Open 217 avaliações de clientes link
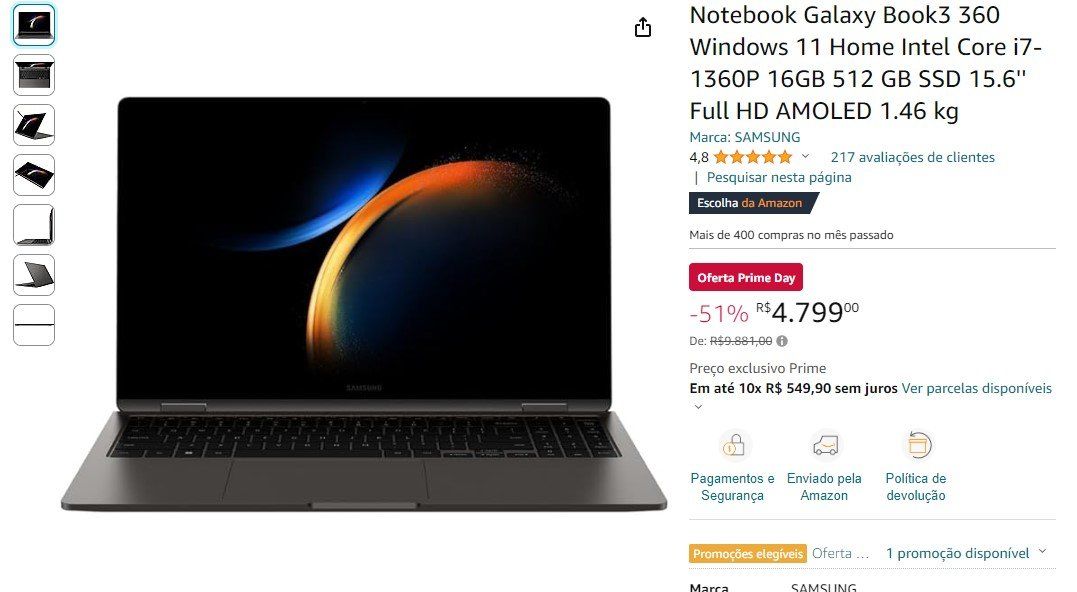Screen dimensions: 1077x592 (912, 157)
